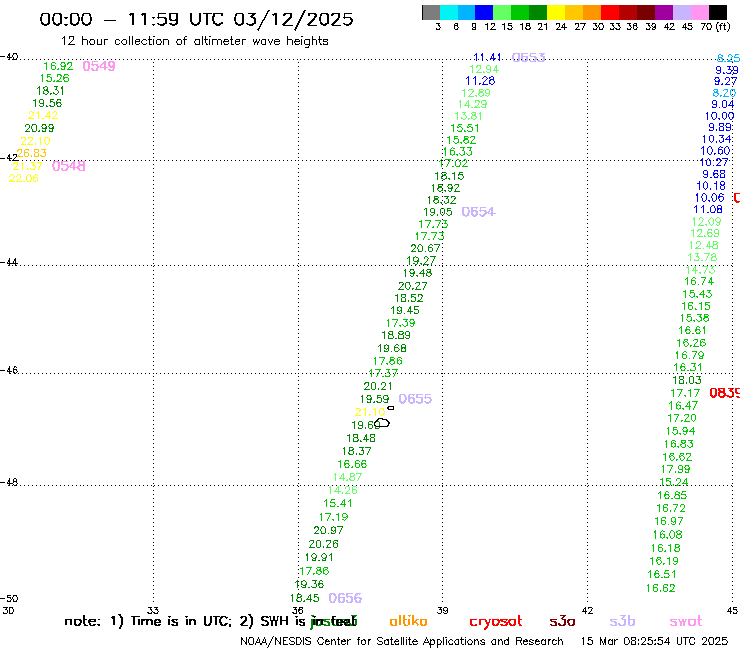Click the wave height value 17.02

click(x=454, y=164)
